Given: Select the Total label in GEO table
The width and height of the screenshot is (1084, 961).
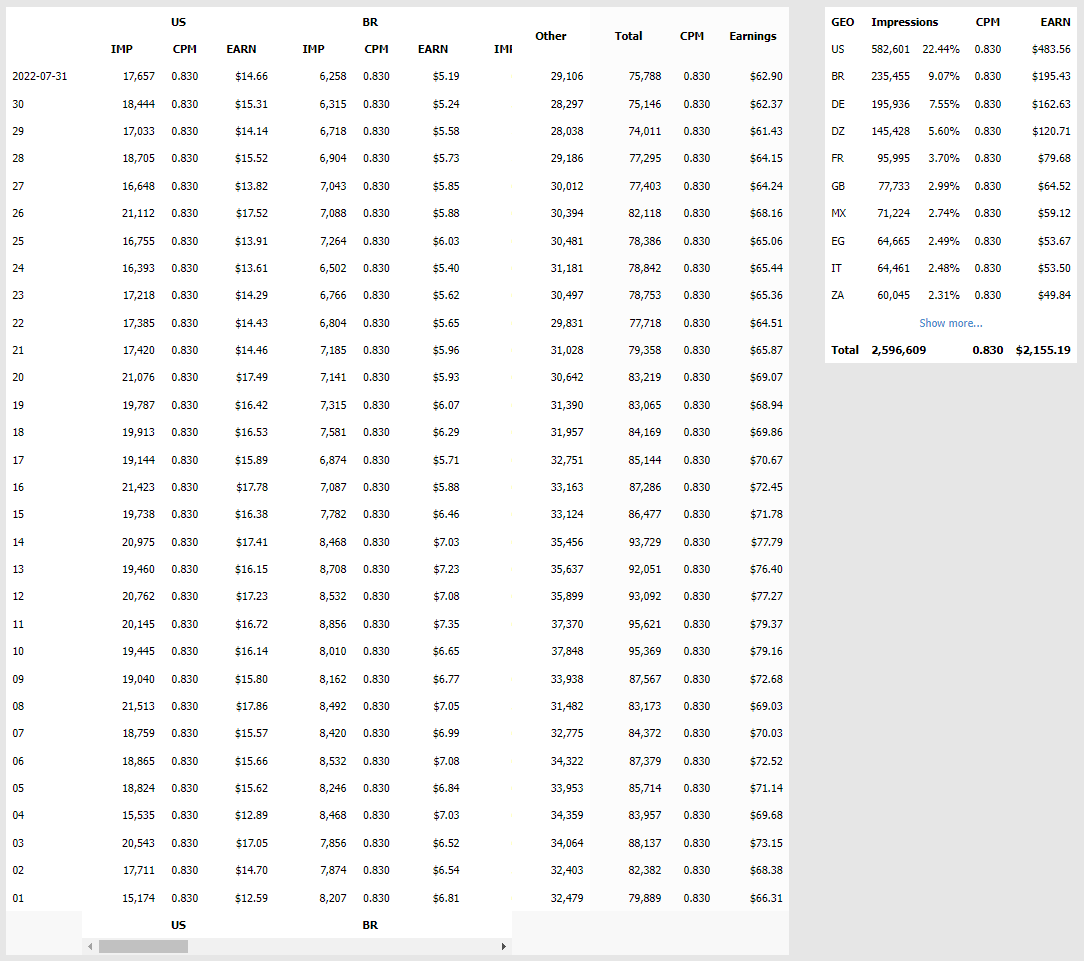Looking at the screenshot, I should (845, 350).
